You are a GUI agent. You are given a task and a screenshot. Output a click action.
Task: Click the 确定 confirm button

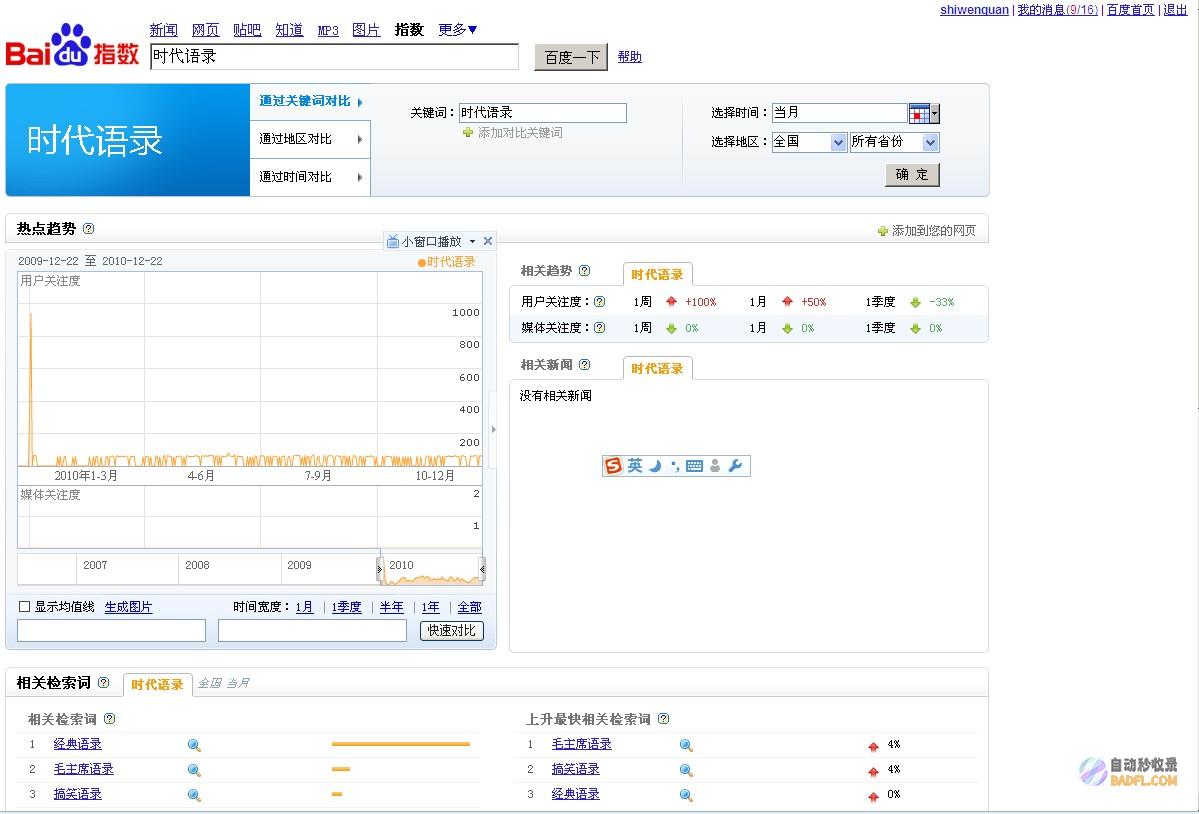click(912, 174)
